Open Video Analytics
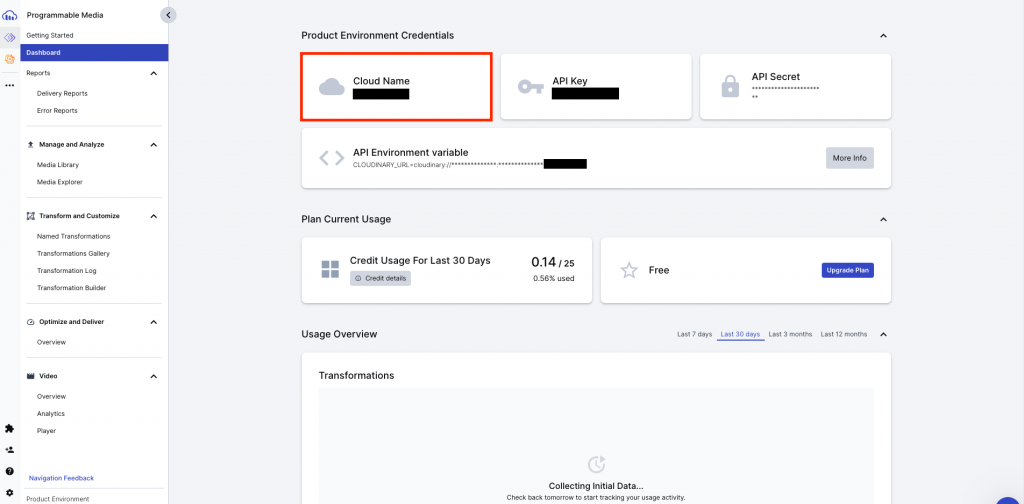The width and height of the screenshot is (1024, 504). (x=50, y=413)
